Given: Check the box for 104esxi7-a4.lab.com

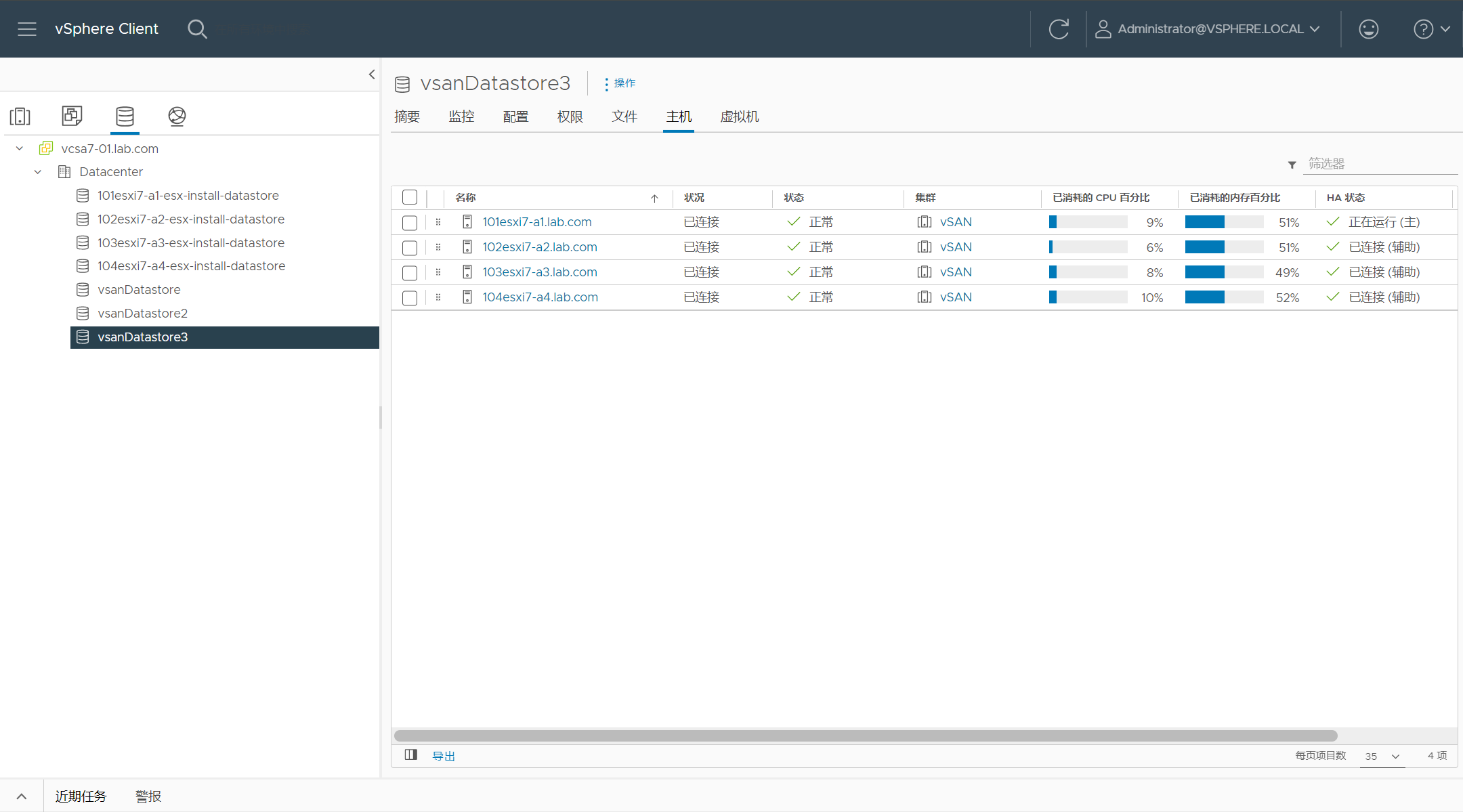Looking at the screenshot, I should click(410, 298).
